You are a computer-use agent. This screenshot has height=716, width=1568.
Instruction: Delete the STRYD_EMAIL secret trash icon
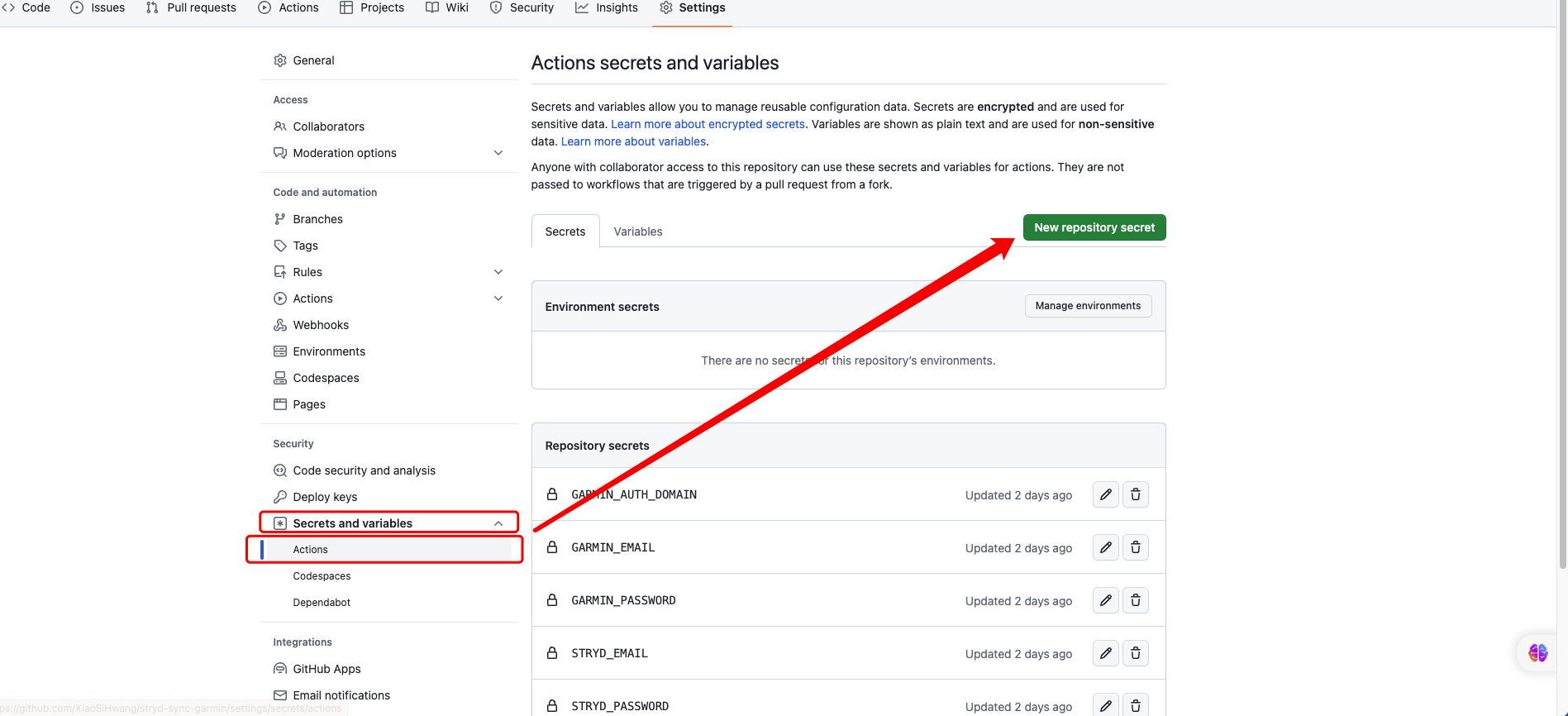[1136, 653]
